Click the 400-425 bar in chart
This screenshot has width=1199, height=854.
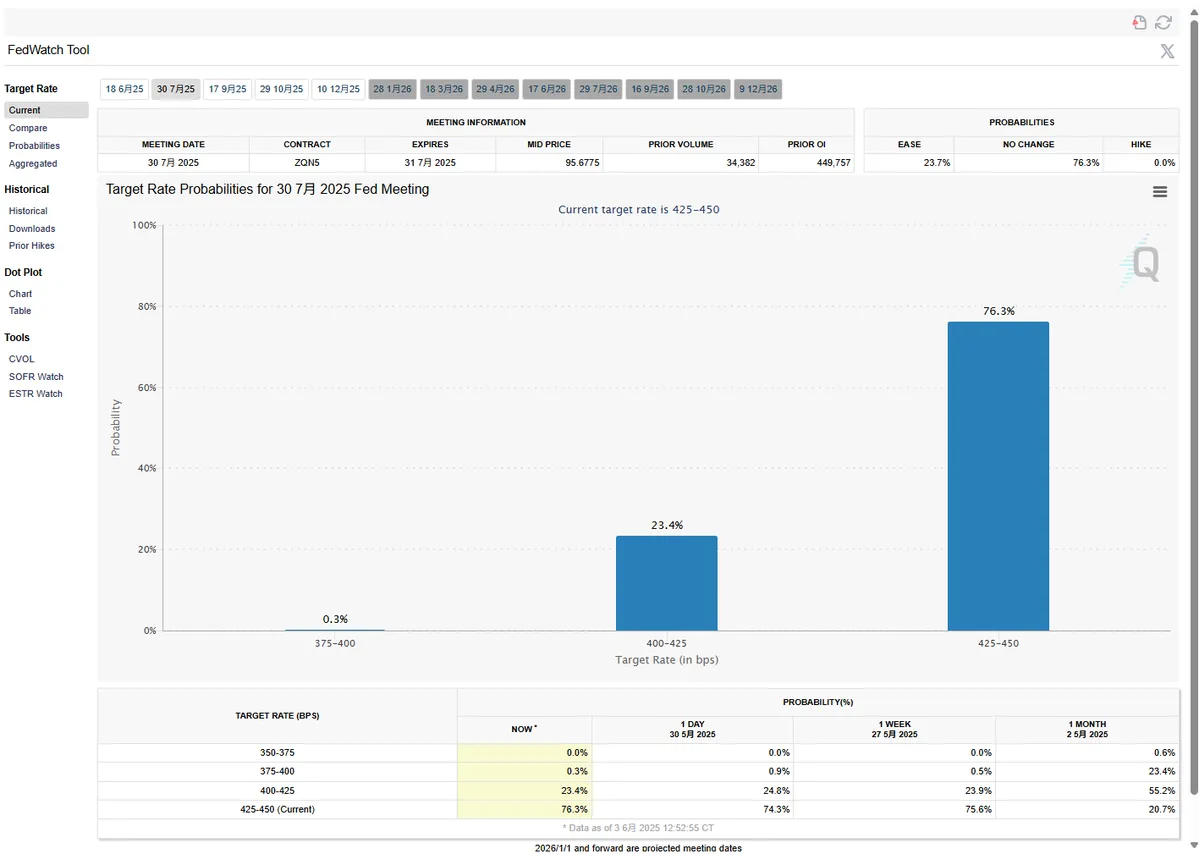(x=667, y=583)
